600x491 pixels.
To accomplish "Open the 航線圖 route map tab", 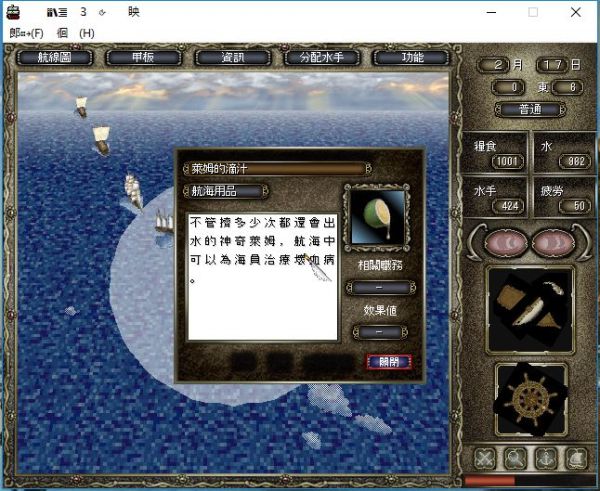I will [x=54, y=58].
